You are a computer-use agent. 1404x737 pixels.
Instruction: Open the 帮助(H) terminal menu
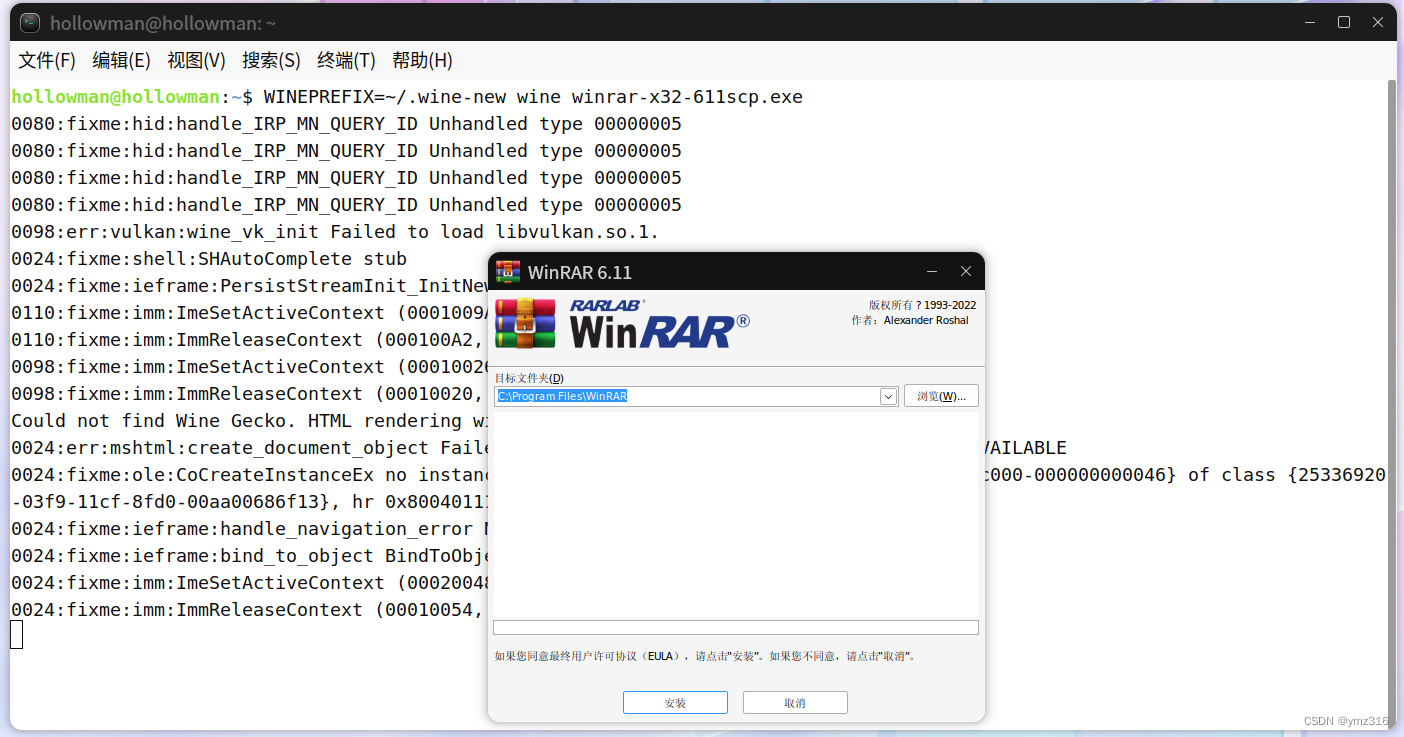coord(422,60)
